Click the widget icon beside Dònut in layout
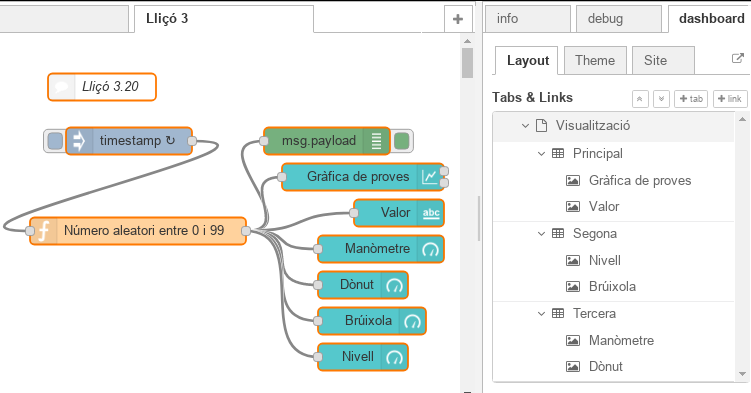Screen dimensions: 751x393 tap(573, 367)
